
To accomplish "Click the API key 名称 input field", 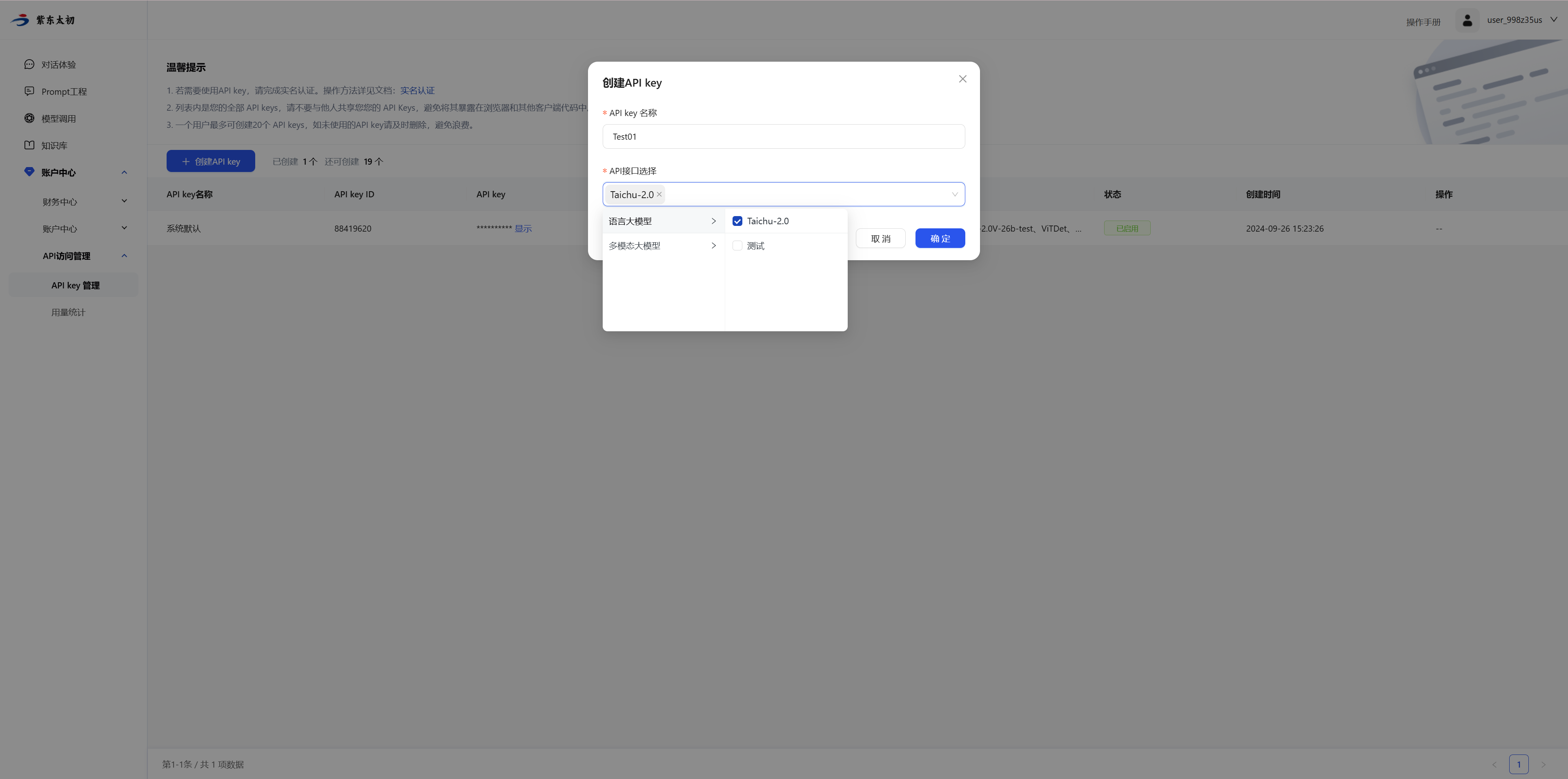I will [x=784, y=136].
